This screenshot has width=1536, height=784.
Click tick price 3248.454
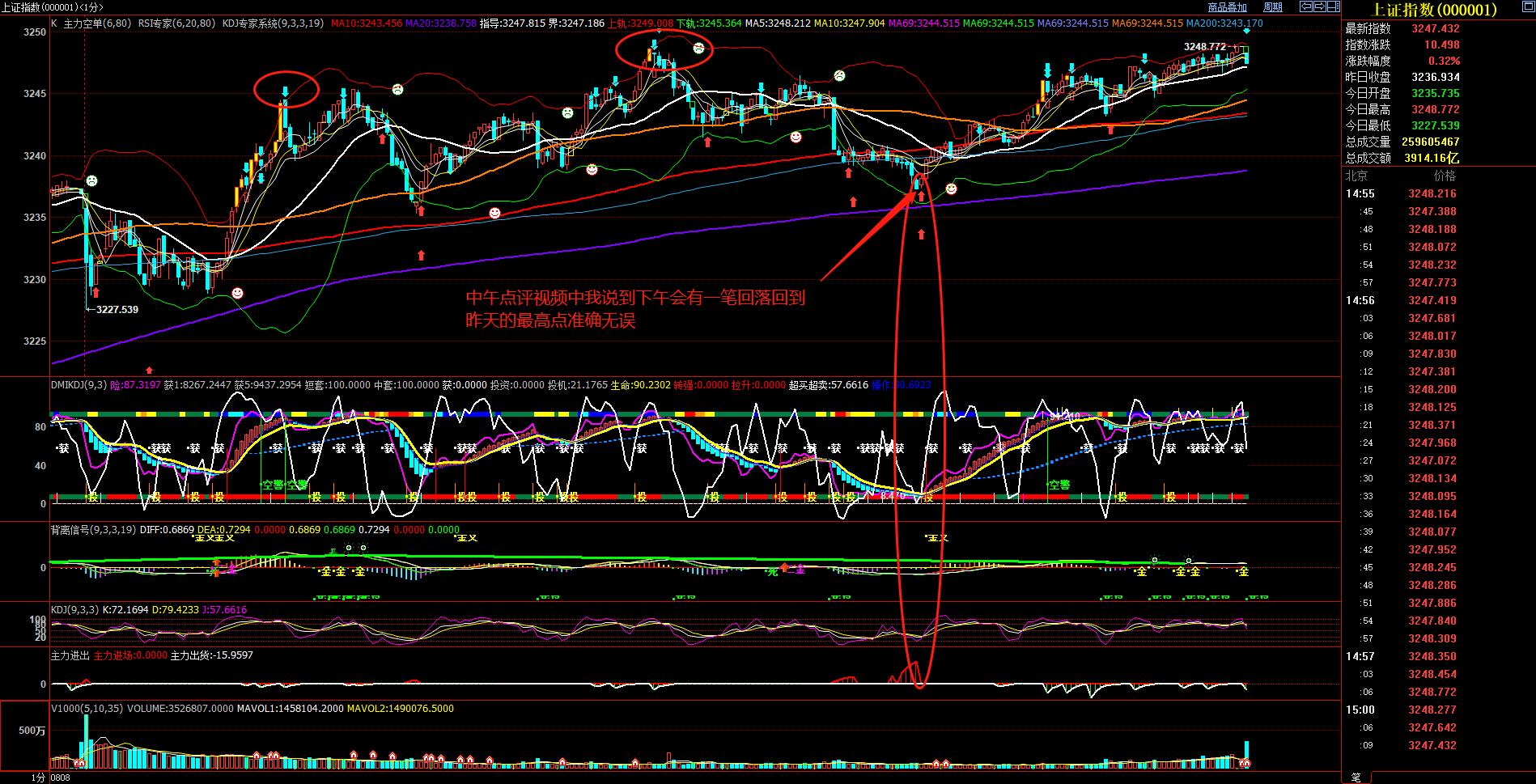tap(1432, 674)
